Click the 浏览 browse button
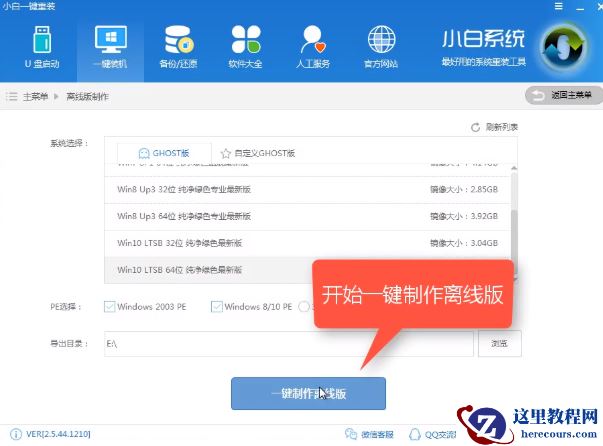603x446 pixels. coord(500,343)
